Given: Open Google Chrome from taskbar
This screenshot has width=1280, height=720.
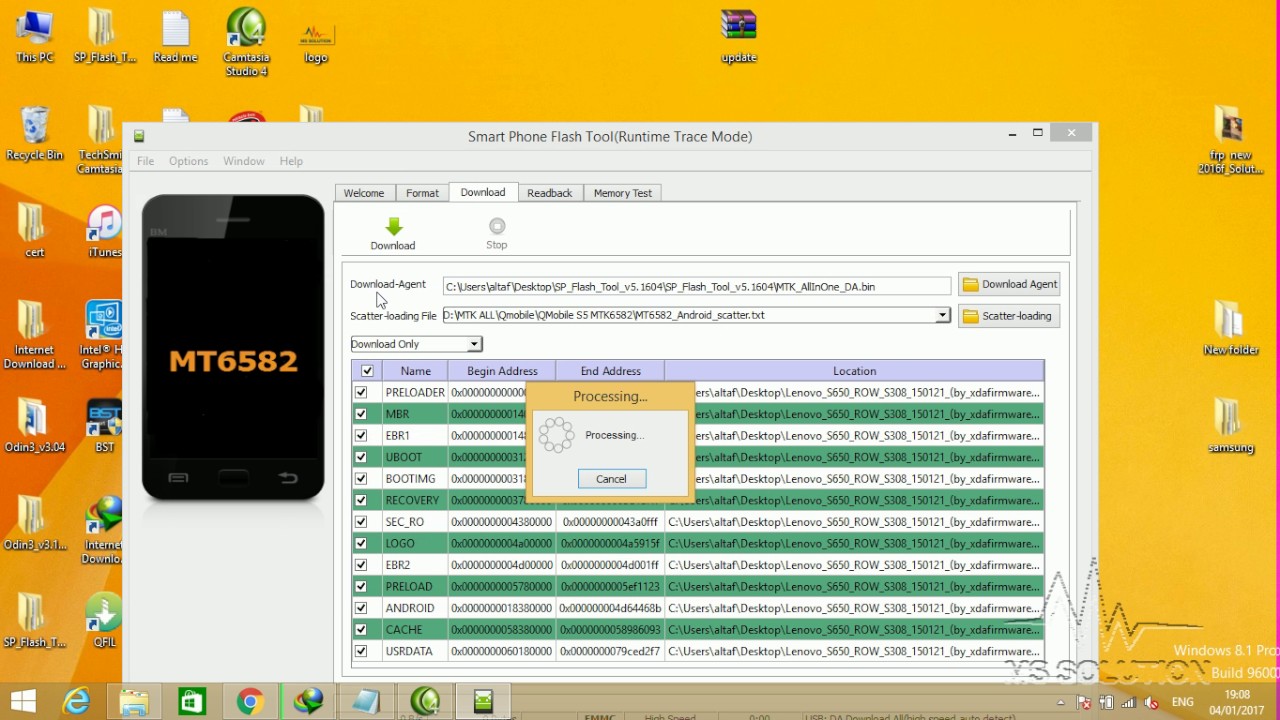Looking at the screenshot, I should [250, 702].
